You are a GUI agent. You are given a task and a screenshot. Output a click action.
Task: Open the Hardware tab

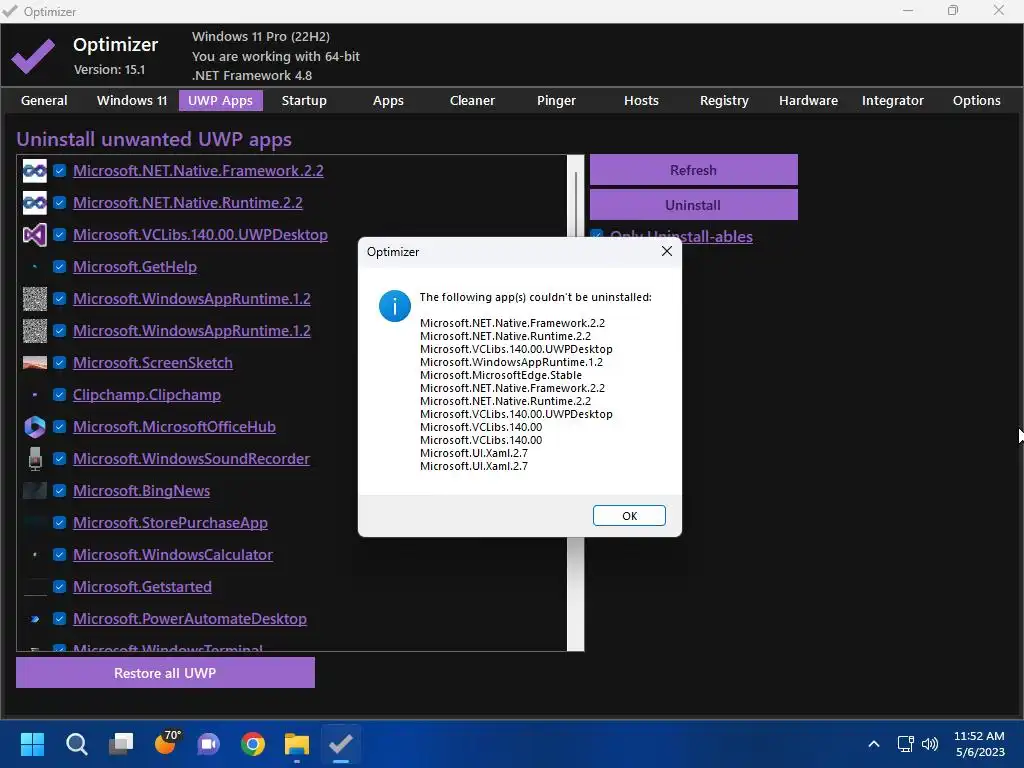tap(808, 101)
